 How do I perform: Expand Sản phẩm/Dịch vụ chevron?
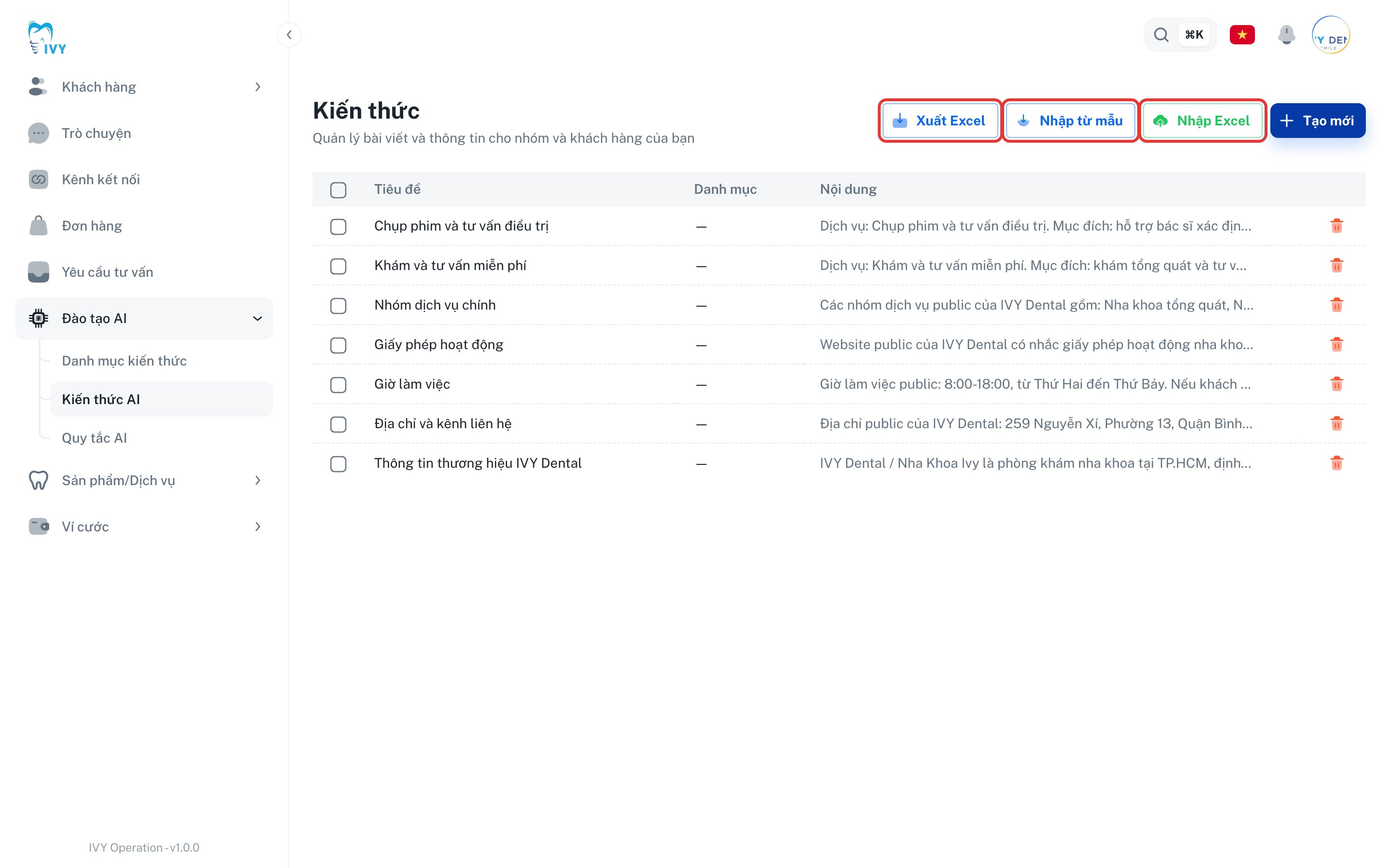[x=258, y=480]
